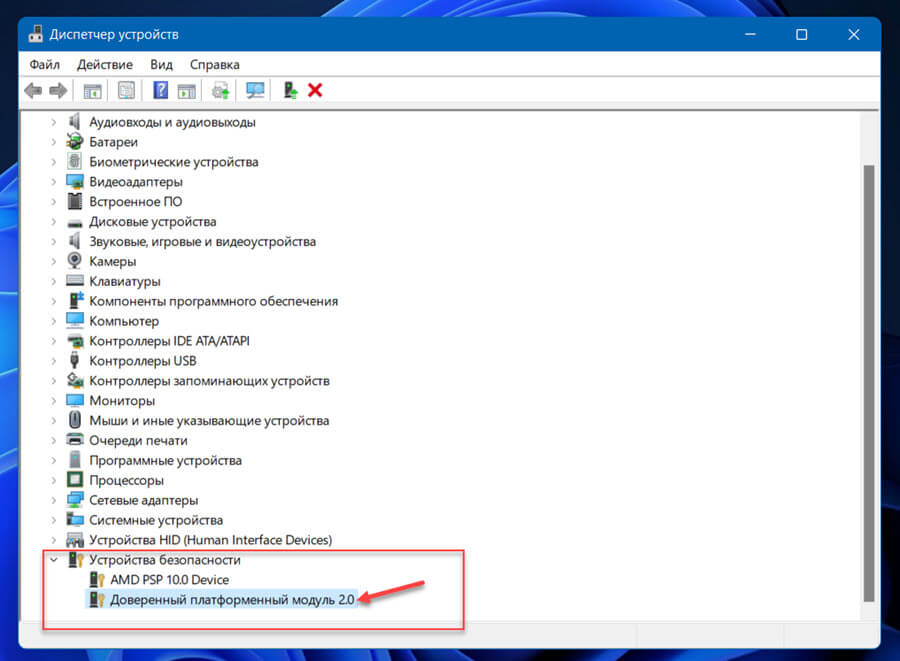
Task: Toggle the action pane toolbar icon
Action: click(187, 91)
